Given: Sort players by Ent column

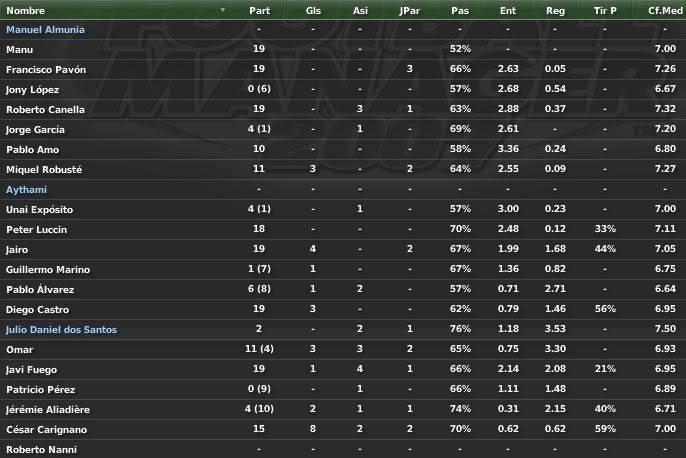Looking at the screenshot, I should (x=508, y=10).
